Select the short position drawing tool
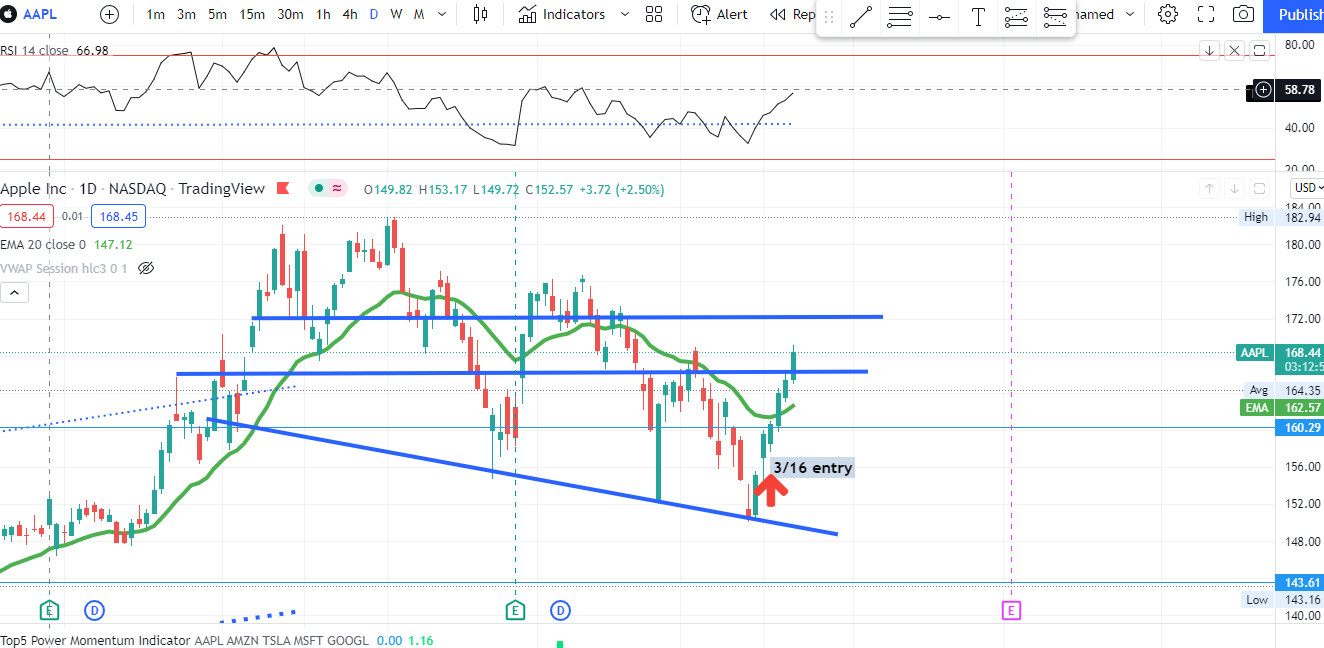 (1055, 16)
